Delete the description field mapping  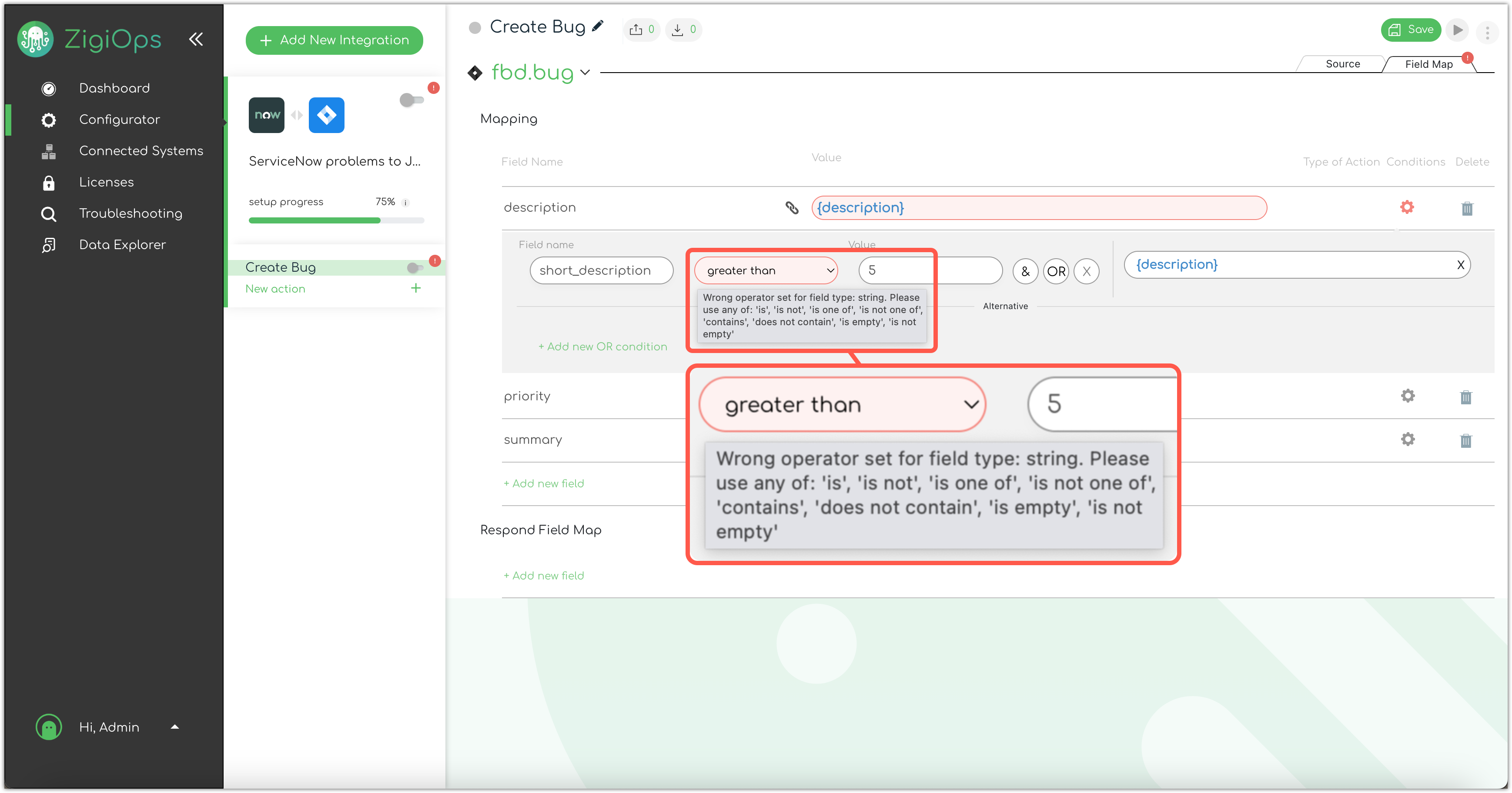click(x=1467, y=208)
